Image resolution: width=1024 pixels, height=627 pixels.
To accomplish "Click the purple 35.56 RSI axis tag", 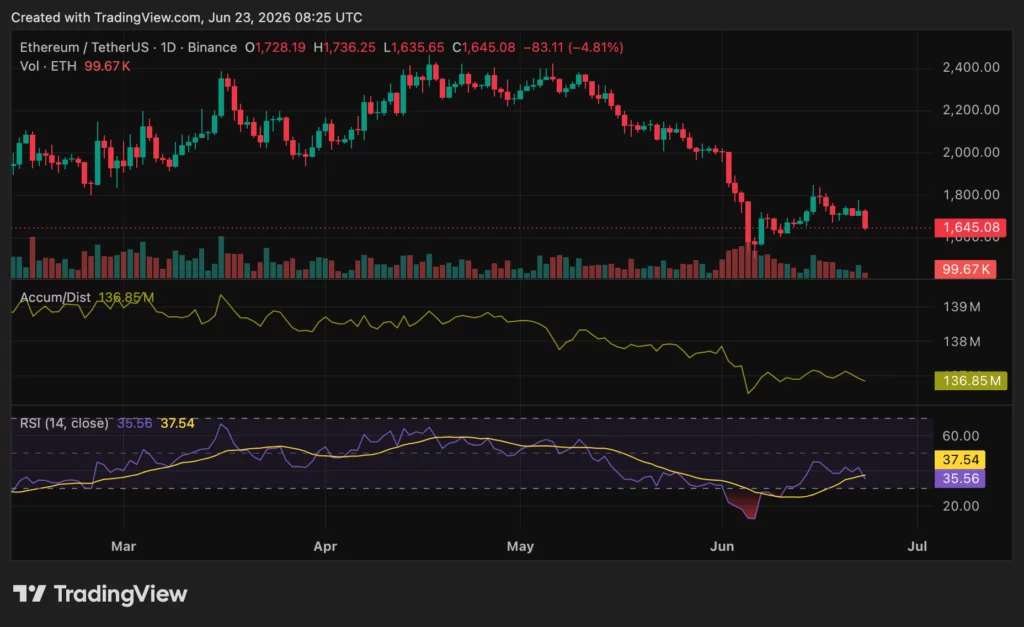I will tap(961, 479).
